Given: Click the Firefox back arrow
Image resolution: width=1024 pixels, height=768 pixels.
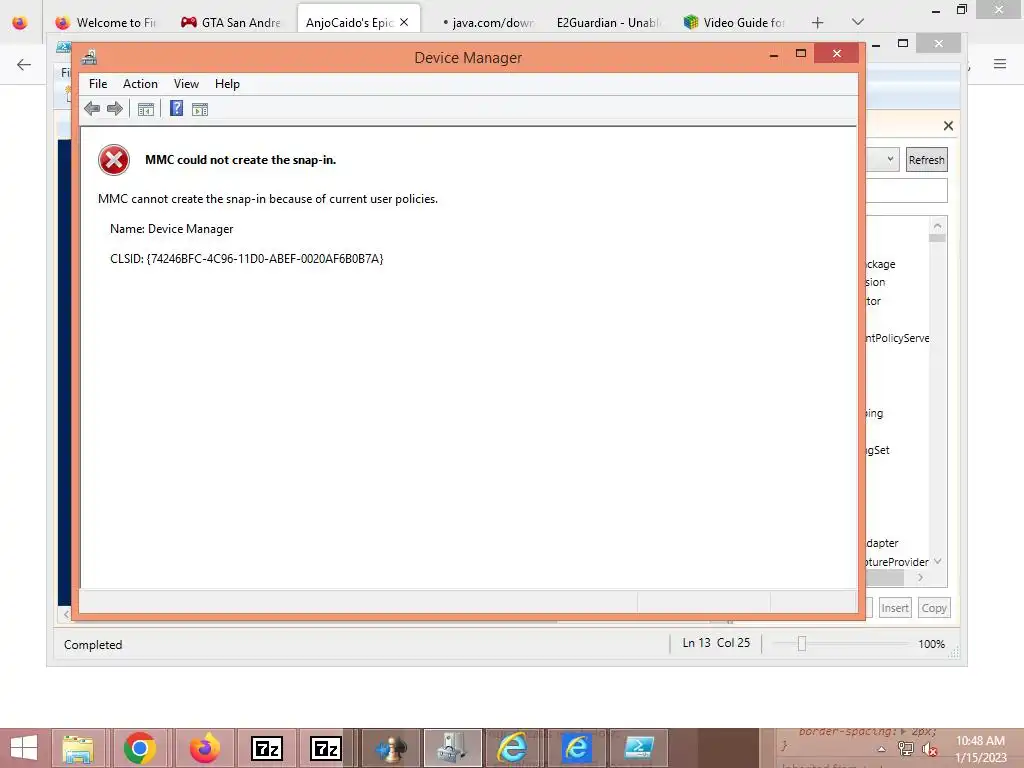Looking at the screenshot, I should 24,64.
